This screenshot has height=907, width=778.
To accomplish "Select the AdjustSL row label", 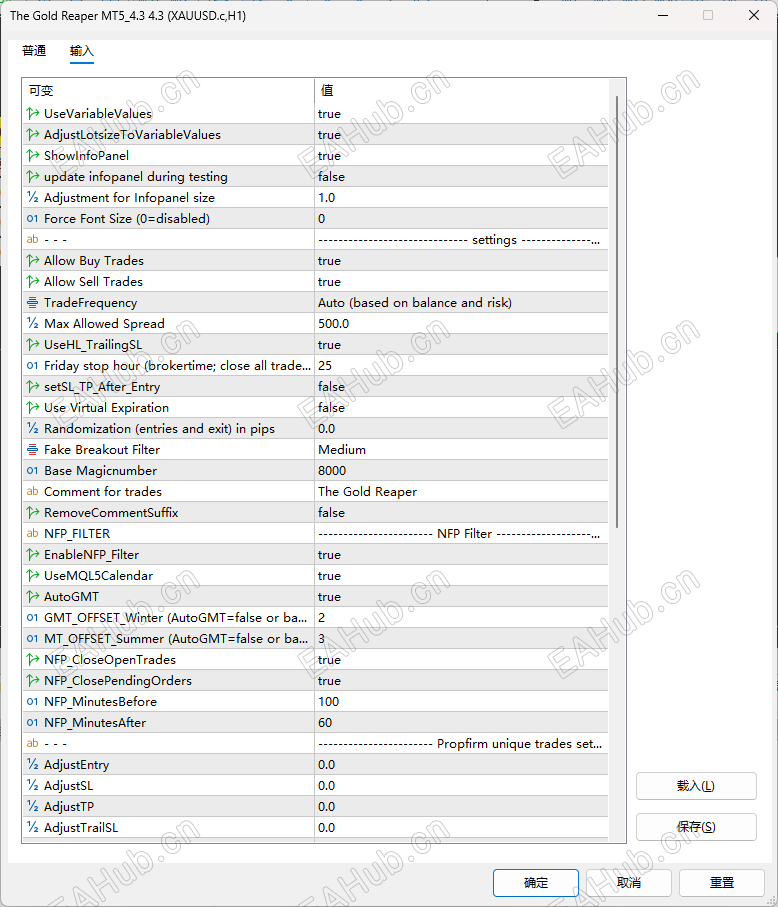I will coord(68,786).
